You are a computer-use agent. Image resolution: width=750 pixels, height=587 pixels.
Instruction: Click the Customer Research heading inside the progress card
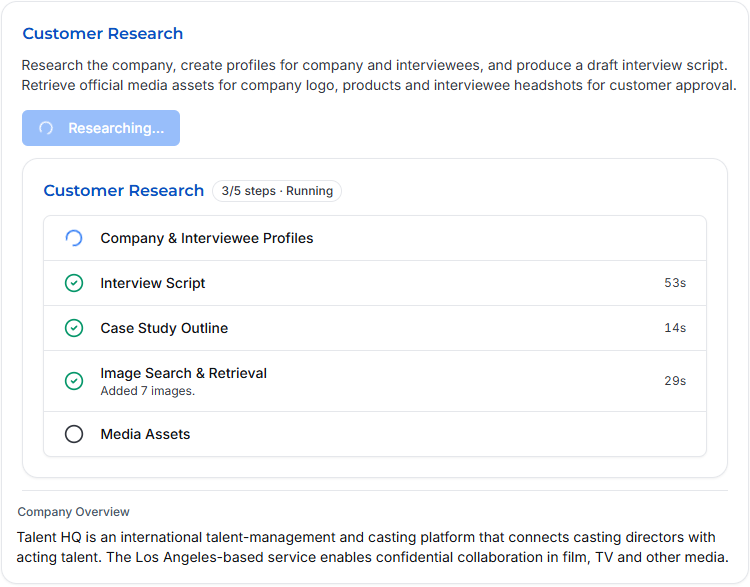(x=124, y=190)
